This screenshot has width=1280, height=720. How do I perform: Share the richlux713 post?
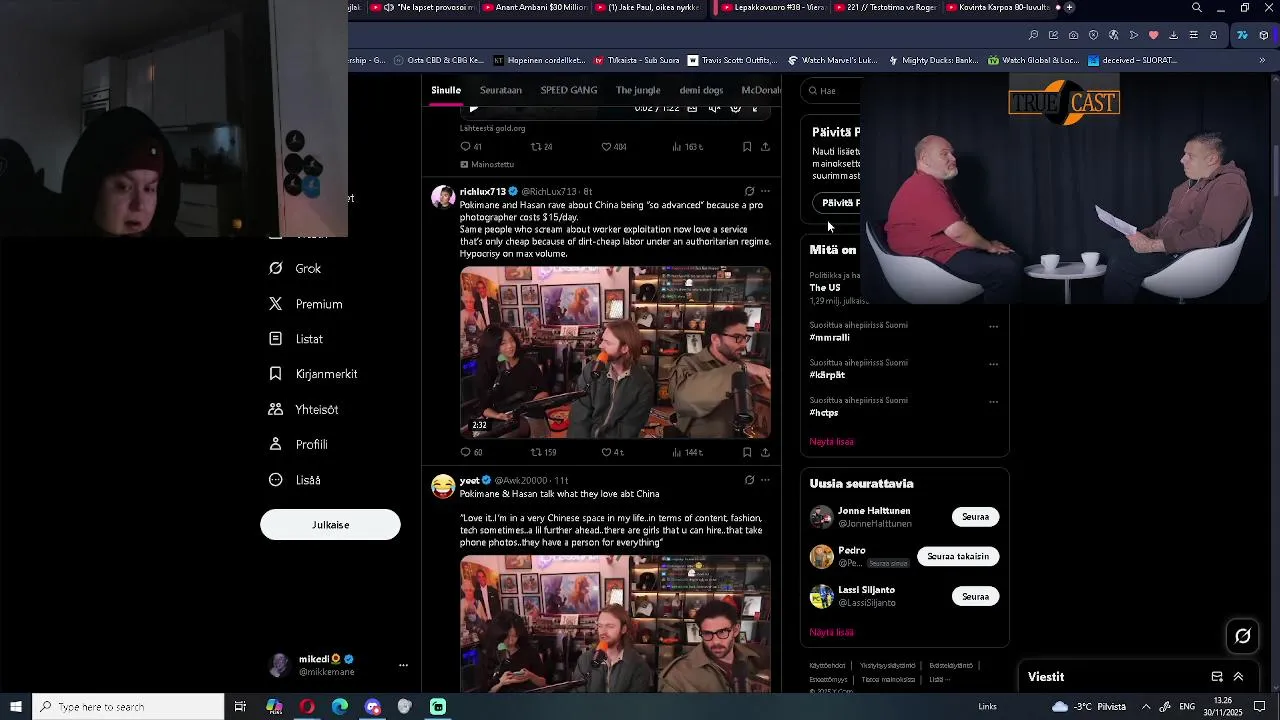(x=765, y=452)
